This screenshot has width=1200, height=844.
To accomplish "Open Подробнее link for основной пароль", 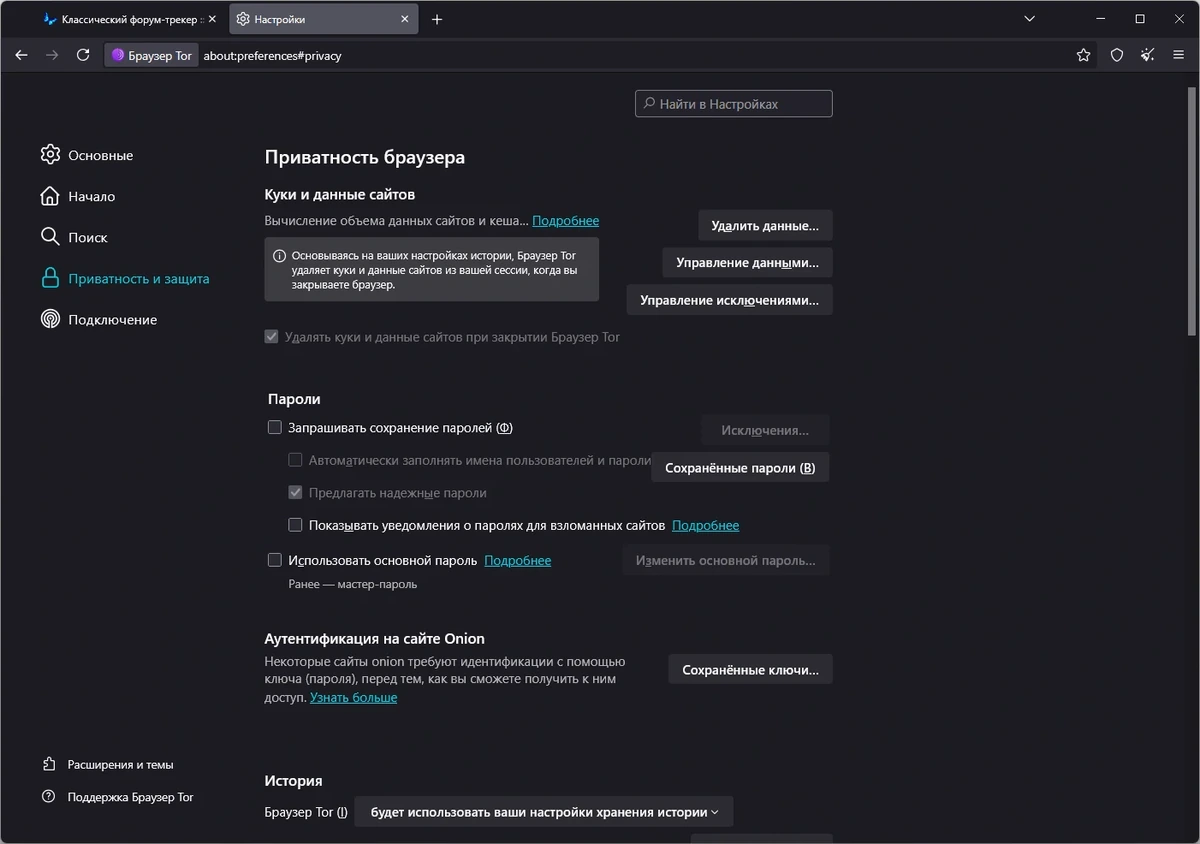I will [x=517, y=560].
